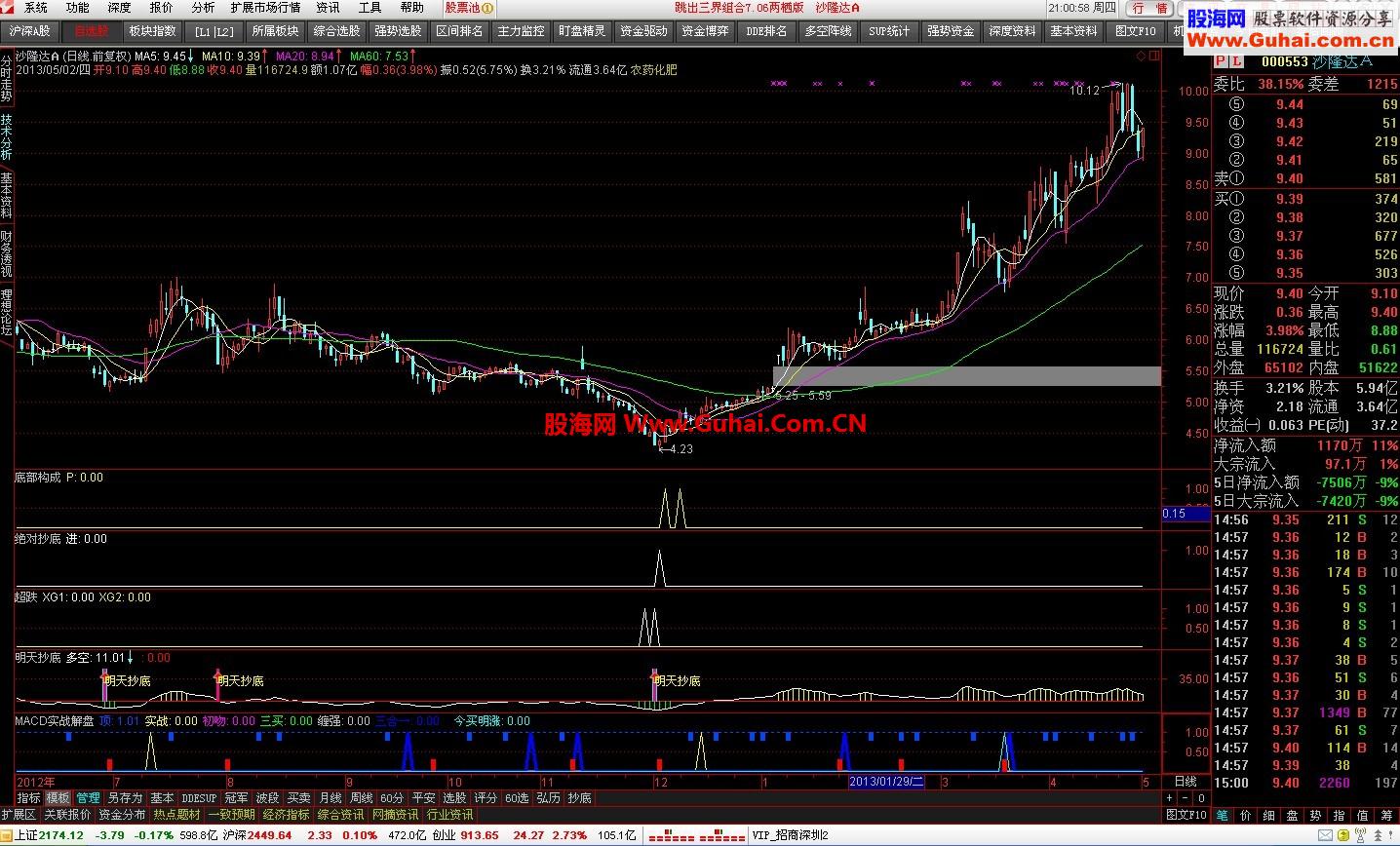Click the yellow icon before 上证 index
Image resolution: width=1400 pixels, height=846 pixels.
point(7,835)
